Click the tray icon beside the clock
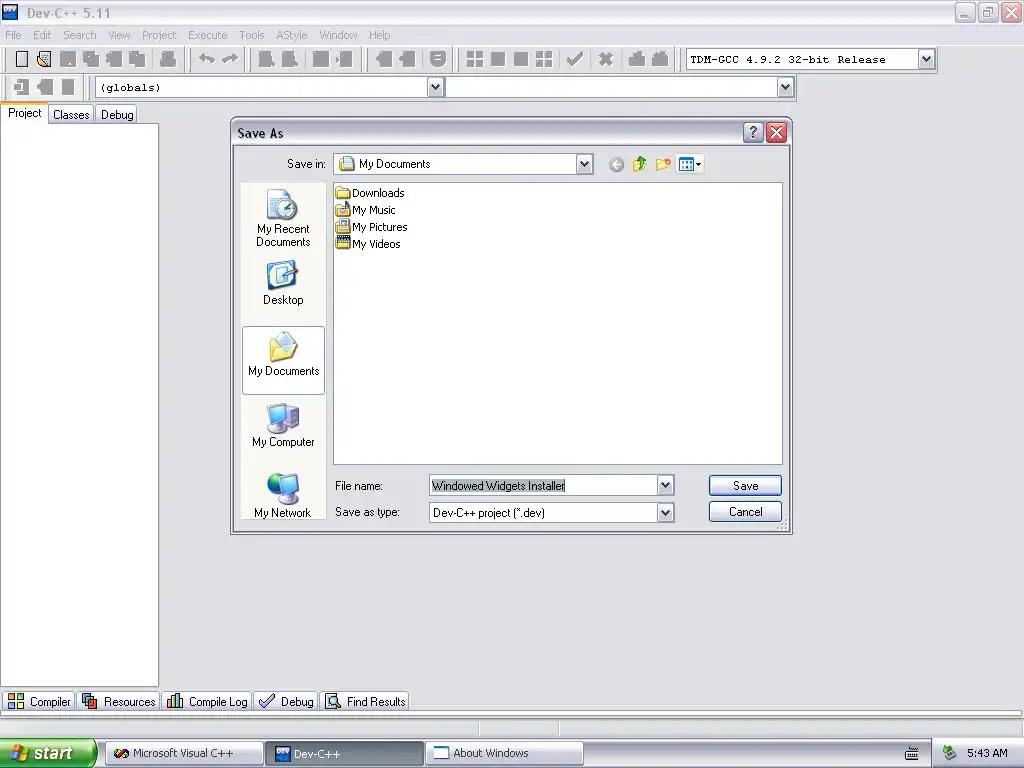This screenshot has height=768, width=1024. pyautogui.click(x=950, y=754)
